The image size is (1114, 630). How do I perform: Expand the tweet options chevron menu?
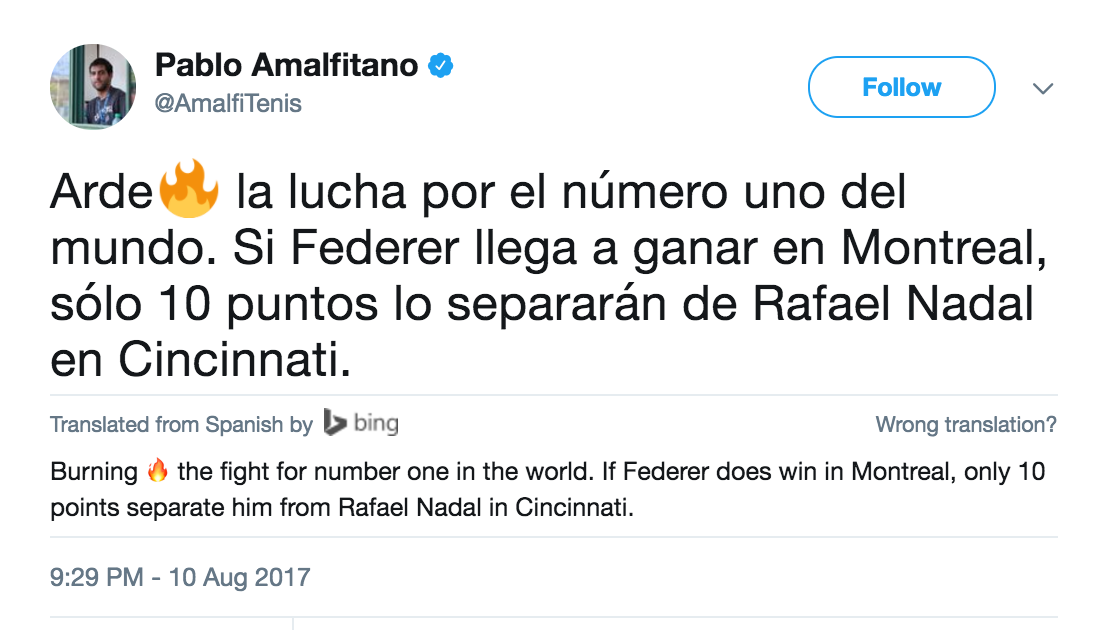[x=1043, y=89]
